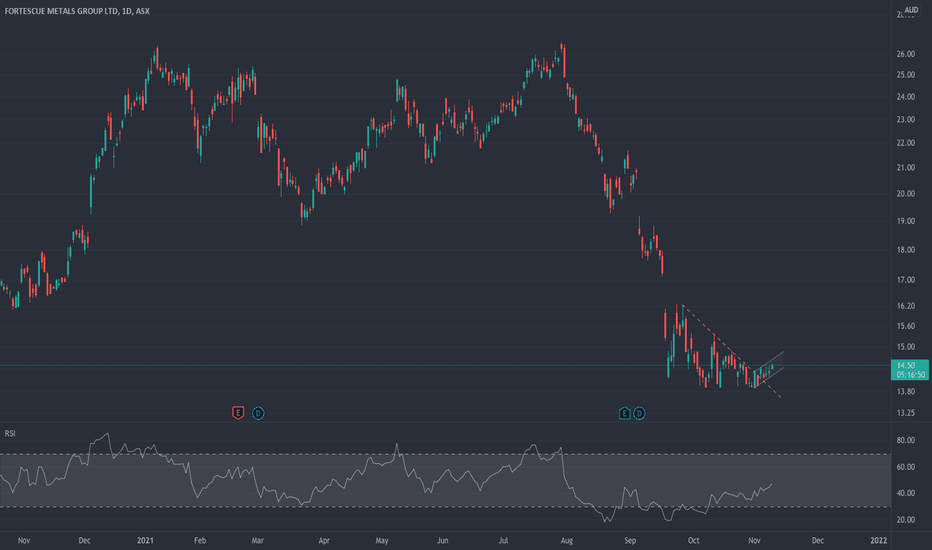Open the dividend D marker beside green E
The image size is (932, 550).
639,413
